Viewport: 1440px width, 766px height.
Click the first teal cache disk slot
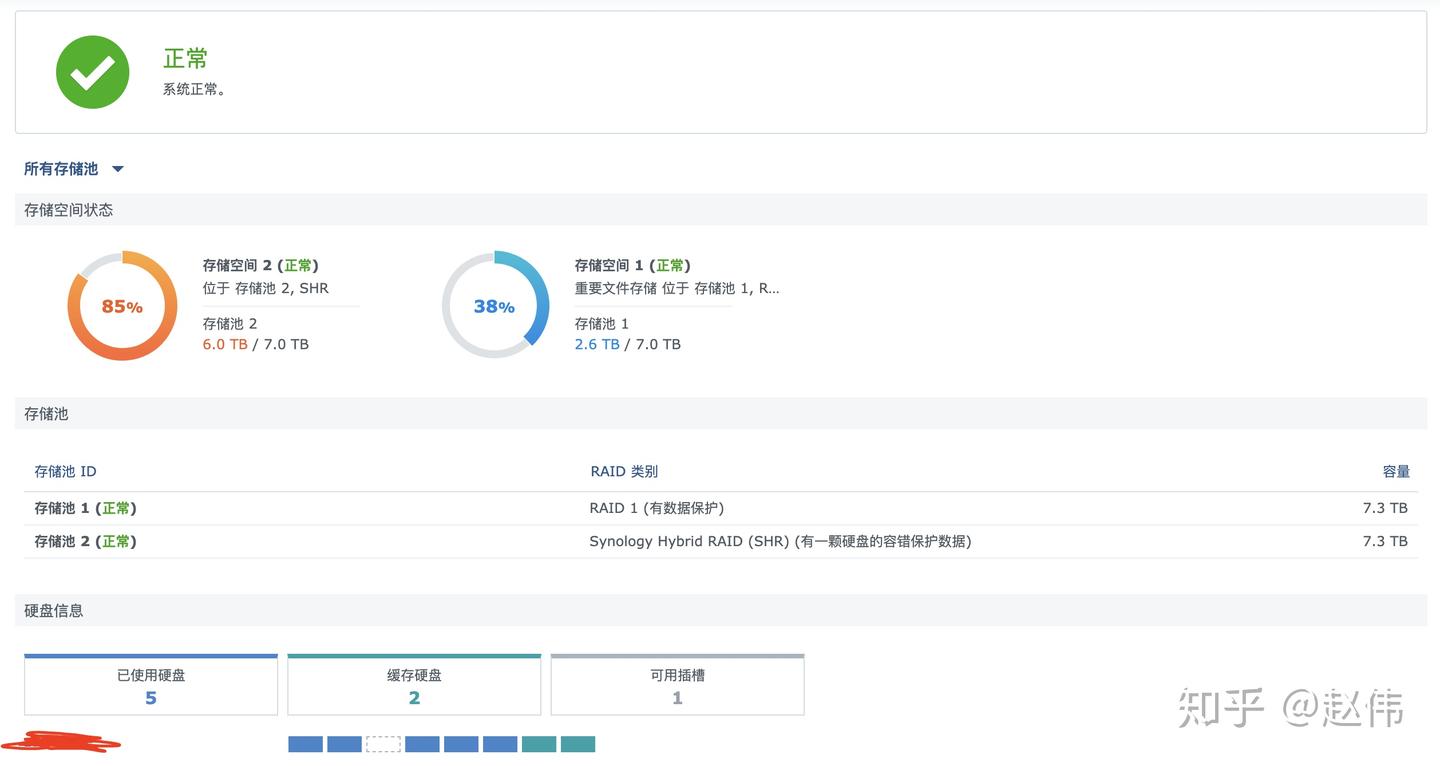point(539,744)
